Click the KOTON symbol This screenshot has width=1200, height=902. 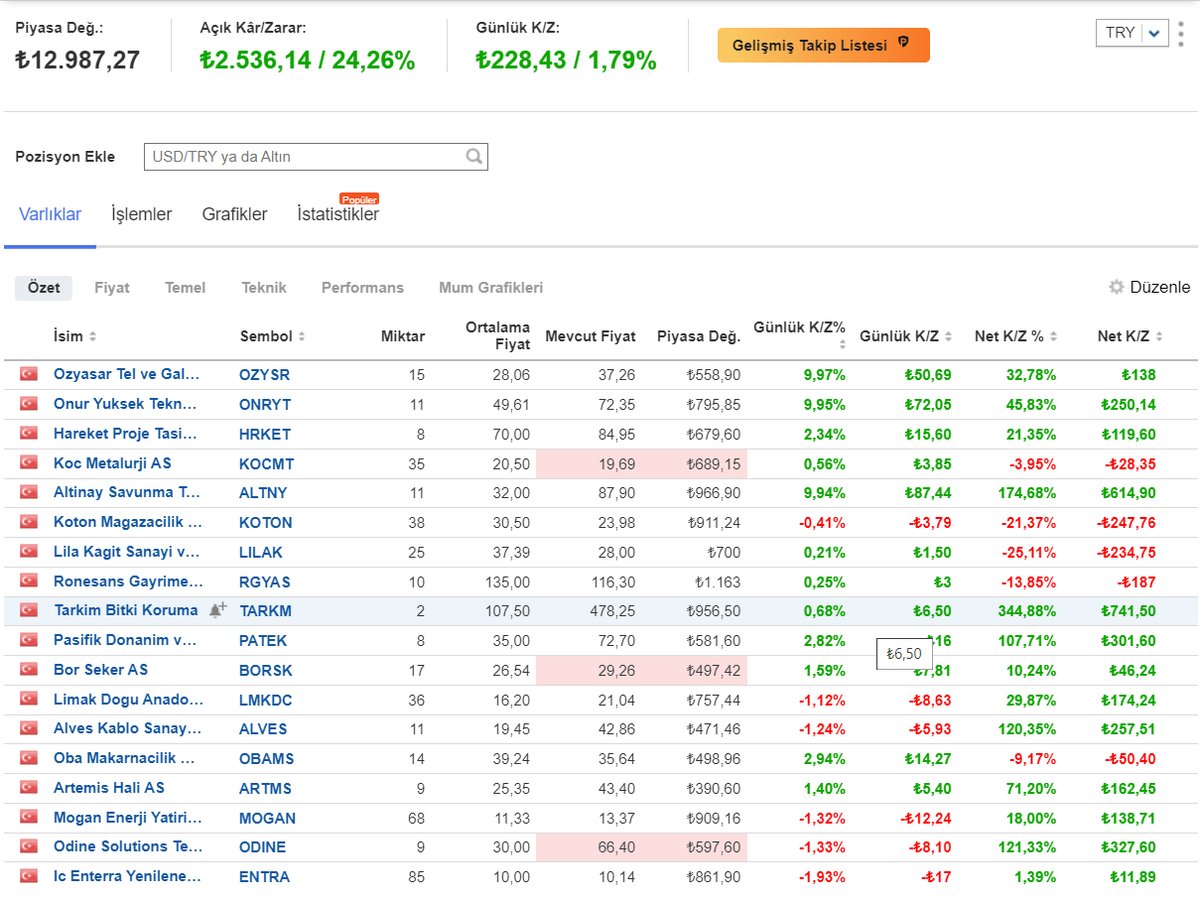coord(266,523)
